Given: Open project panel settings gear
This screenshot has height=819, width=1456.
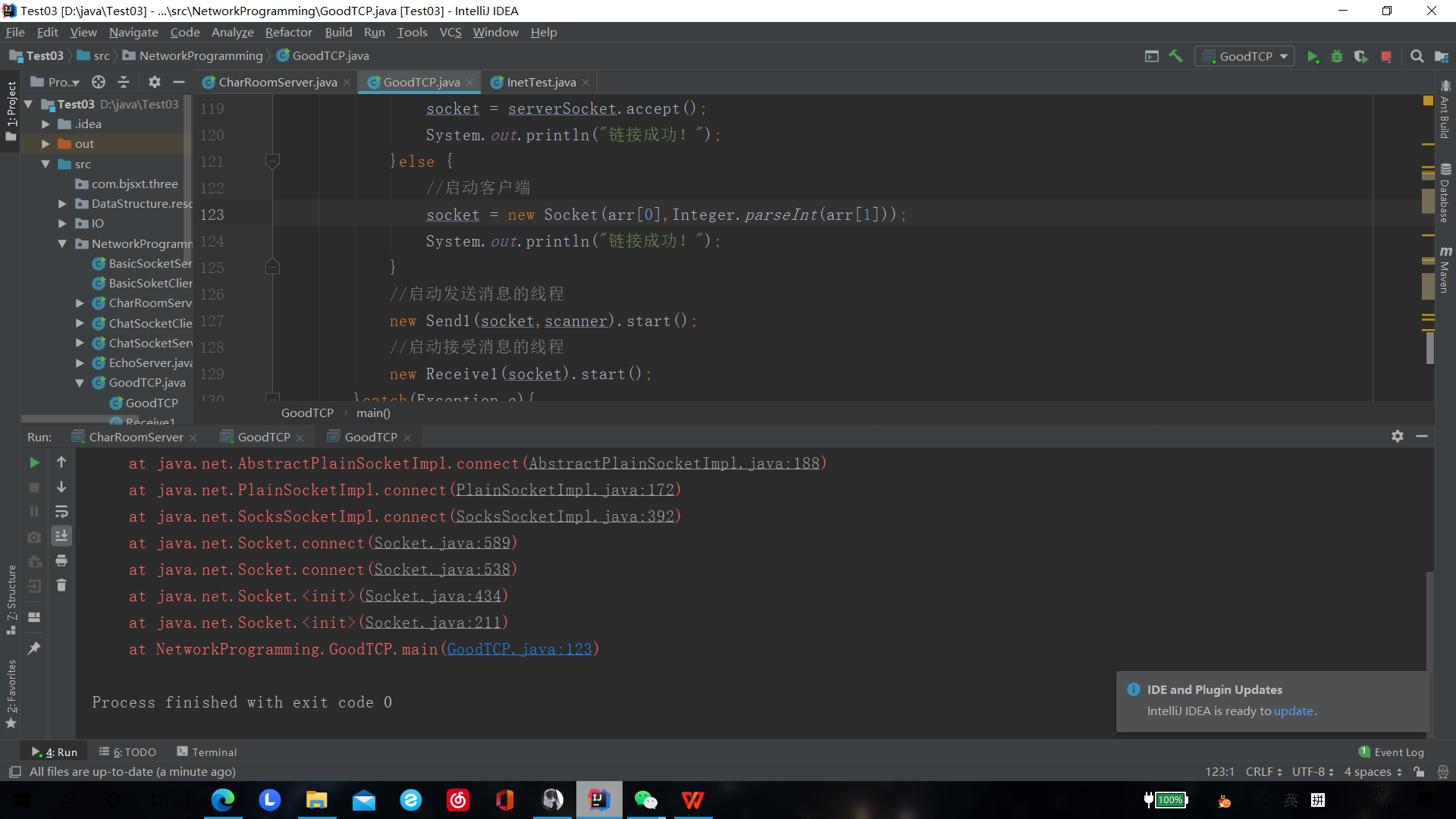Looking at the screenshot, I should (x=155, y=82).
